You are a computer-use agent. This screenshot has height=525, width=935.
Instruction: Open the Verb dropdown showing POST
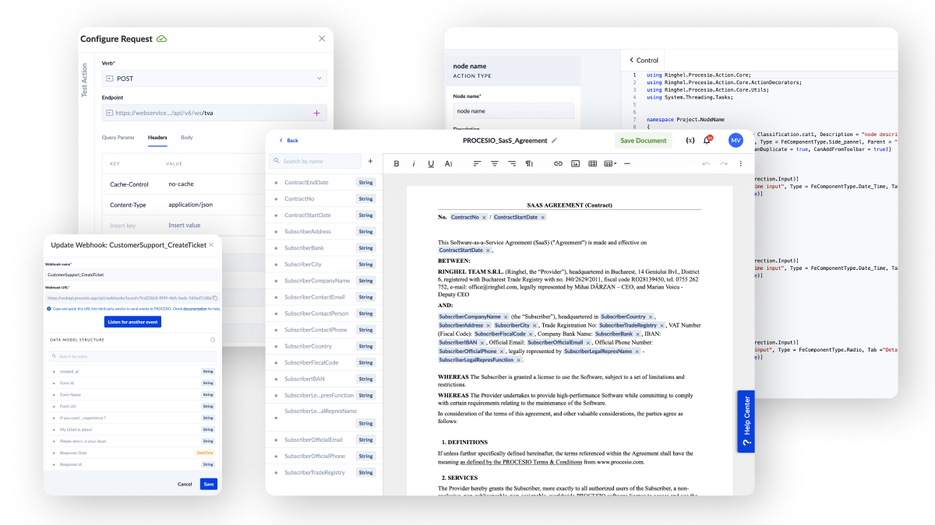pos(214,78)
